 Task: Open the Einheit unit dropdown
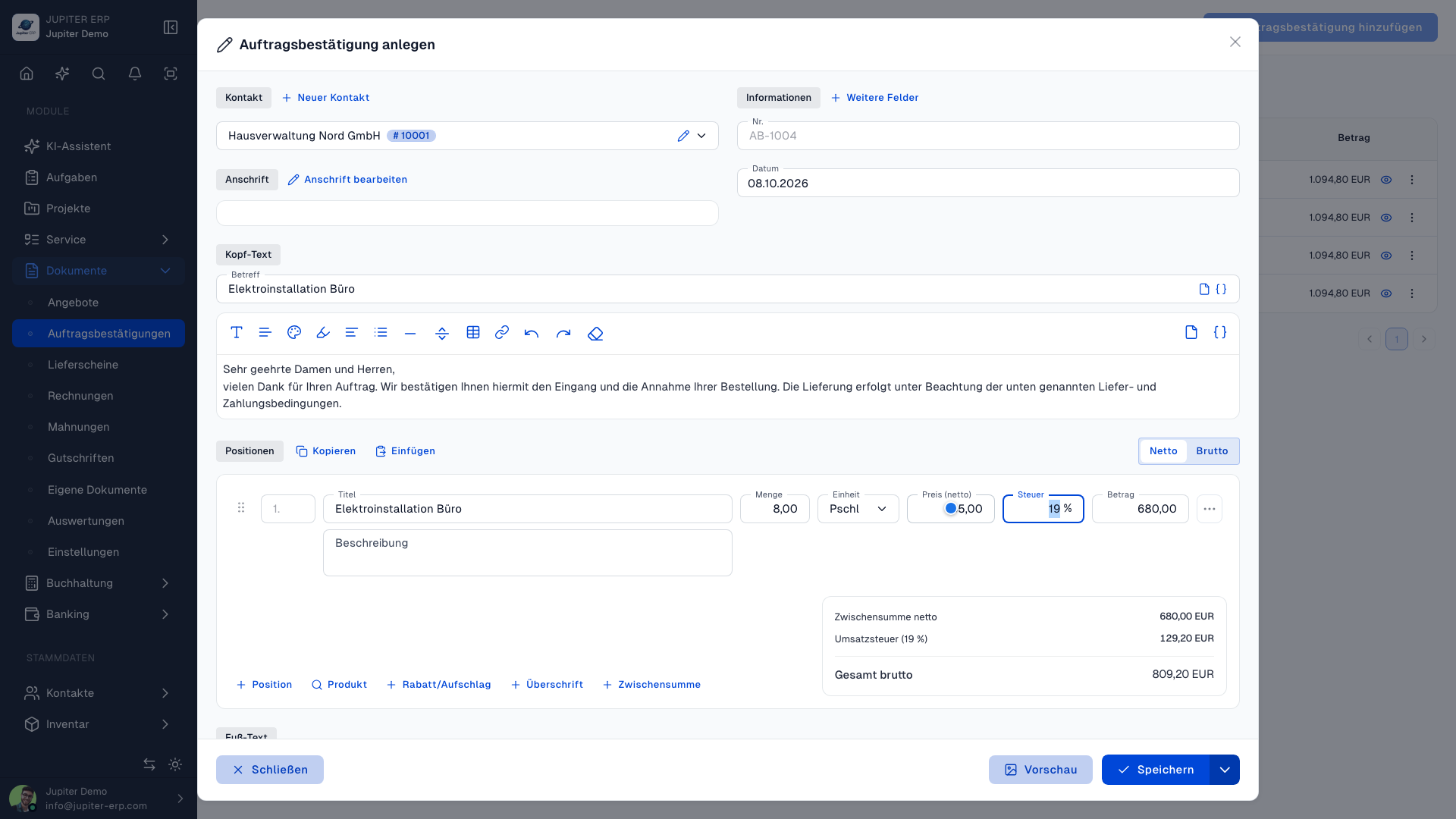click(858, 509)
